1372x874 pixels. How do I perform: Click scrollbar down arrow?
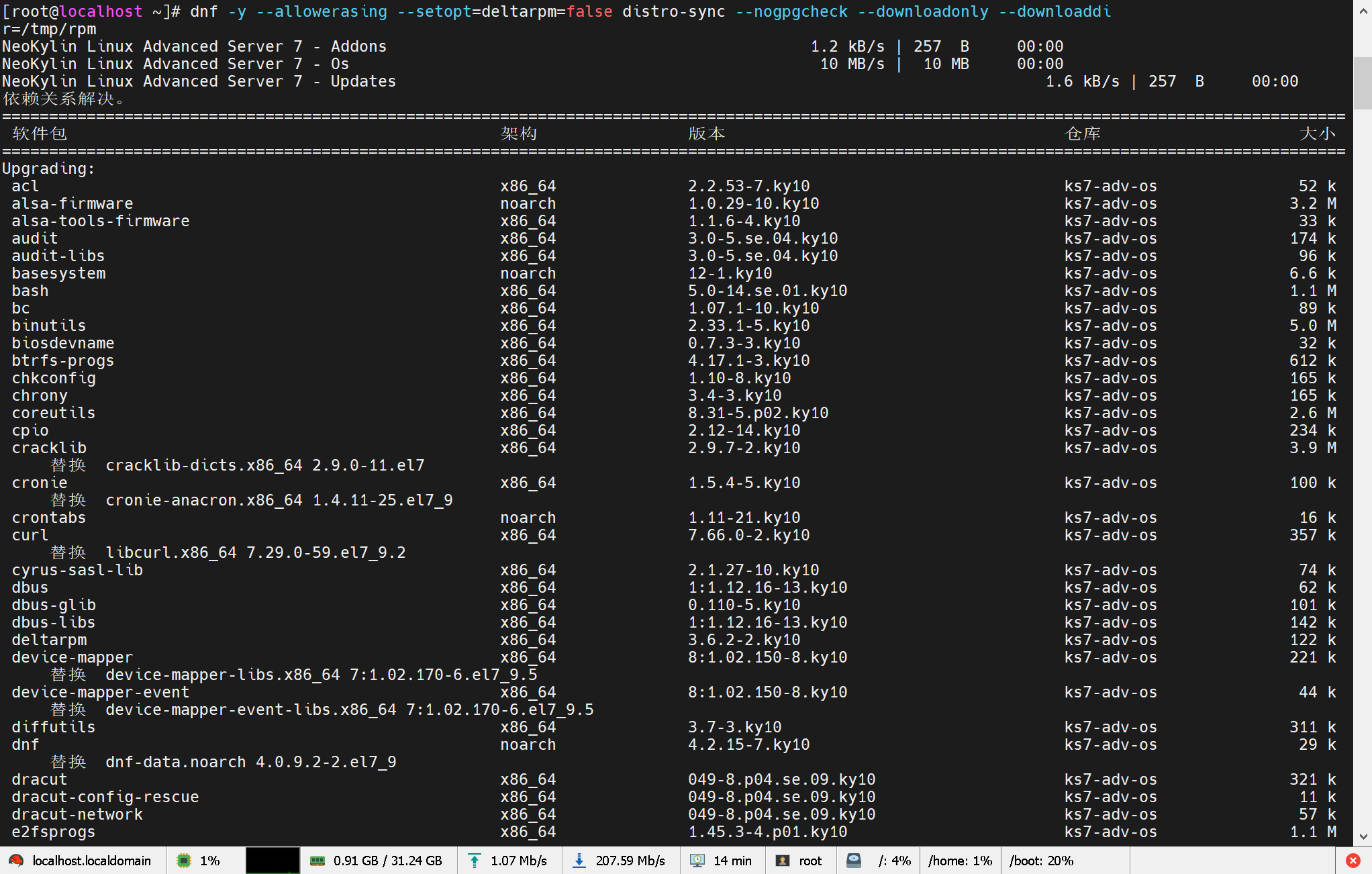click(x=1363, y=836)
